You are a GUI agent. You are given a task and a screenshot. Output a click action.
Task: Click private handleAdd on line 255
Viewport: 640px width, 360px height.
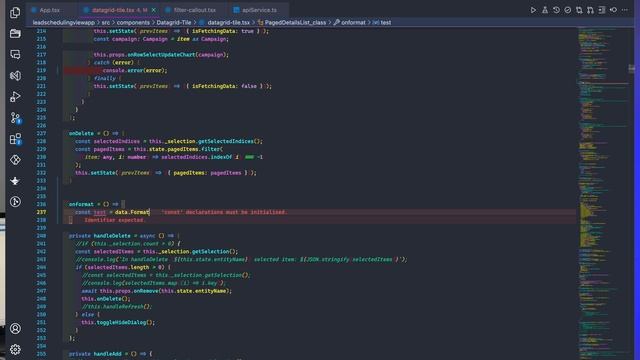coord(95,354)
